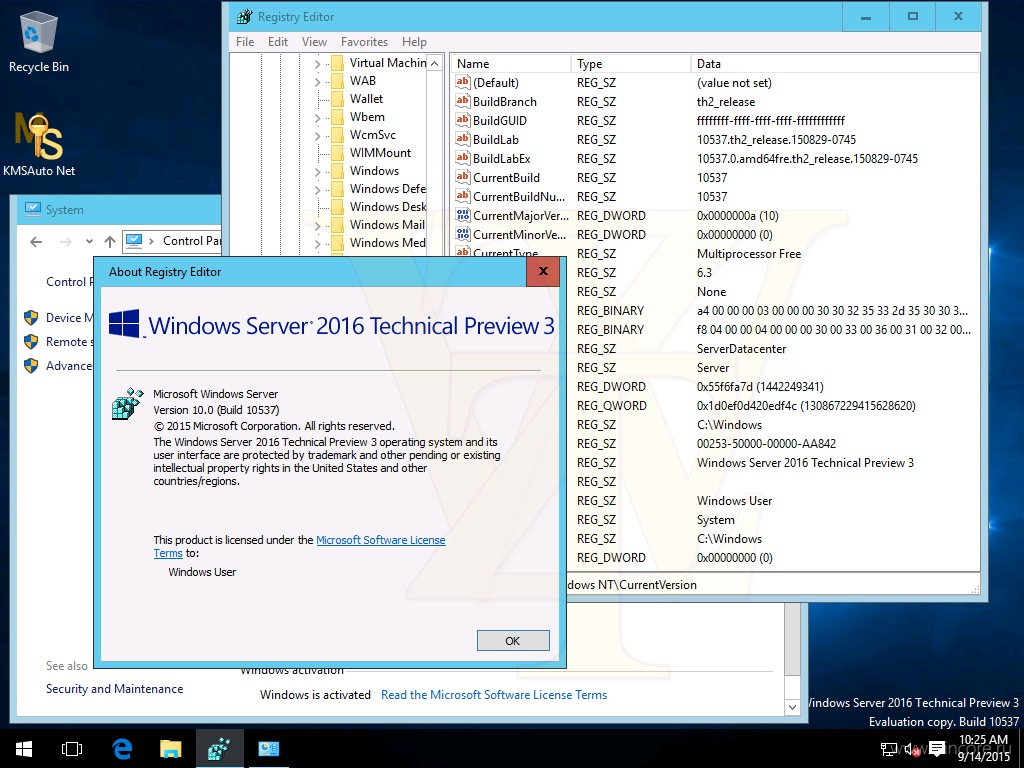
Task: Expand the Windows Mail tree node
Action: 317,226
